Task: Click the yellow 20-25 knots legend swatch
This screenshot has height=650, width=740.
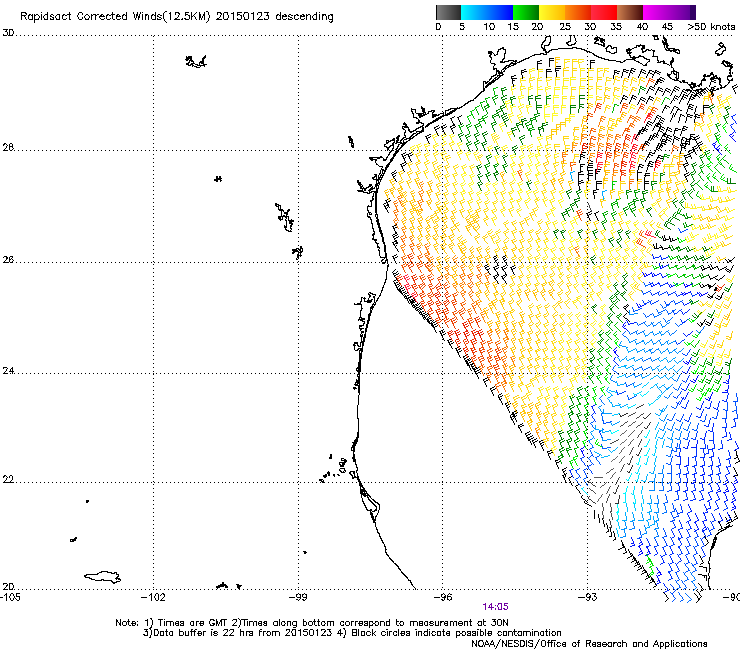Action: pos(552,12)
